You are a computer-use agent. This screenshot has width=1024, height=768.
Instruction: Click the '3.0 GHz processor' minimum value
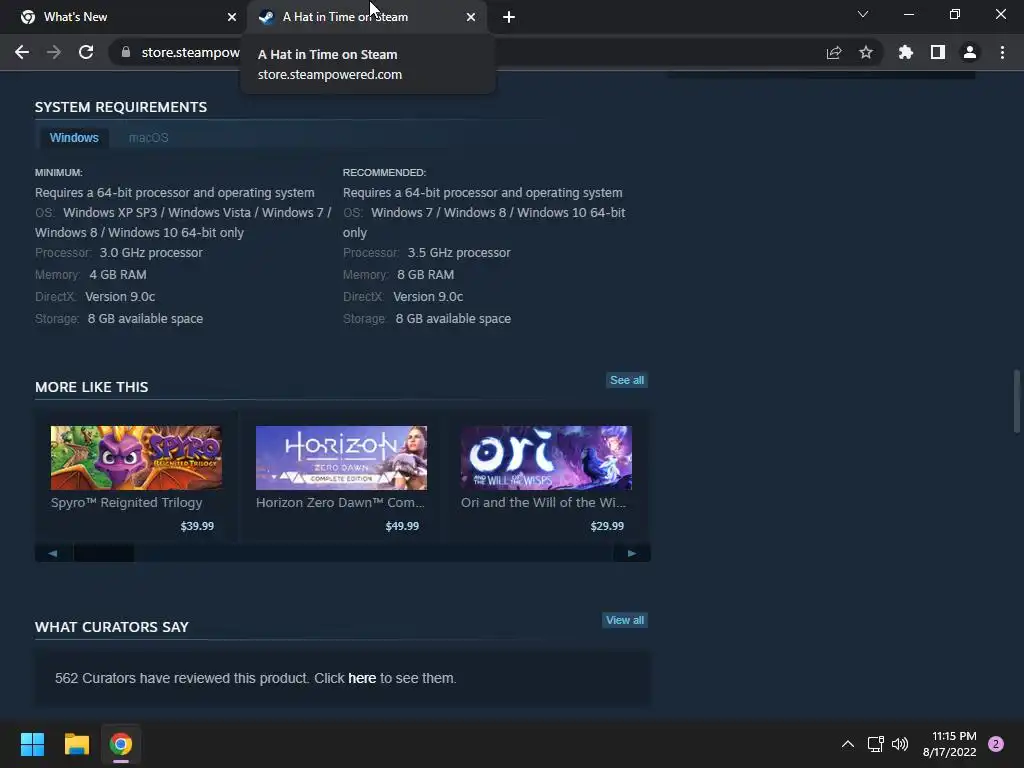(x=151, y=253)
